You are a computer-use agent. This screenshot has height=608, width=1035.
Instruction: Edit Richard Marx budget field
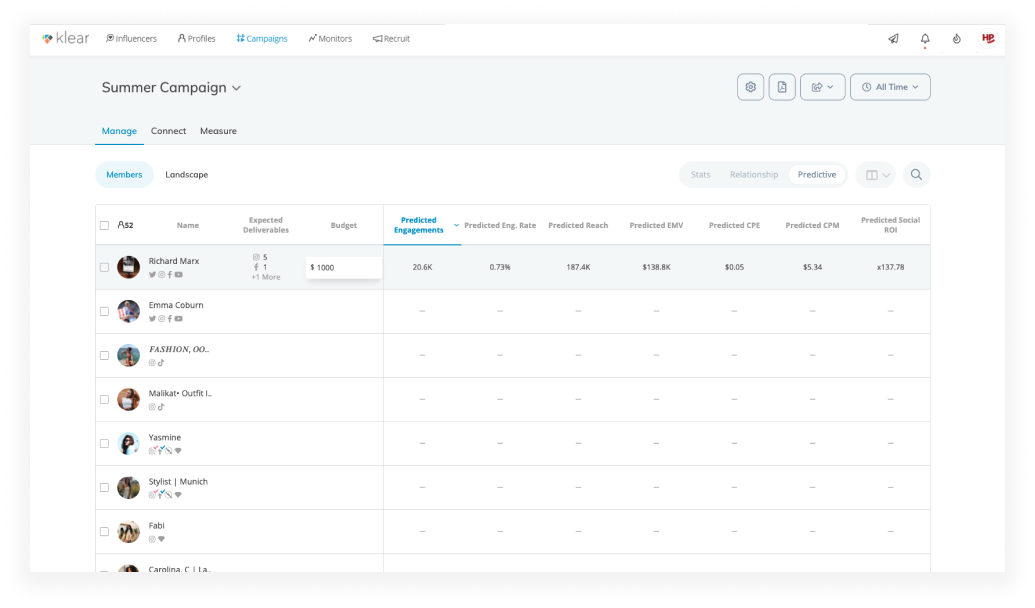point(344,267)
